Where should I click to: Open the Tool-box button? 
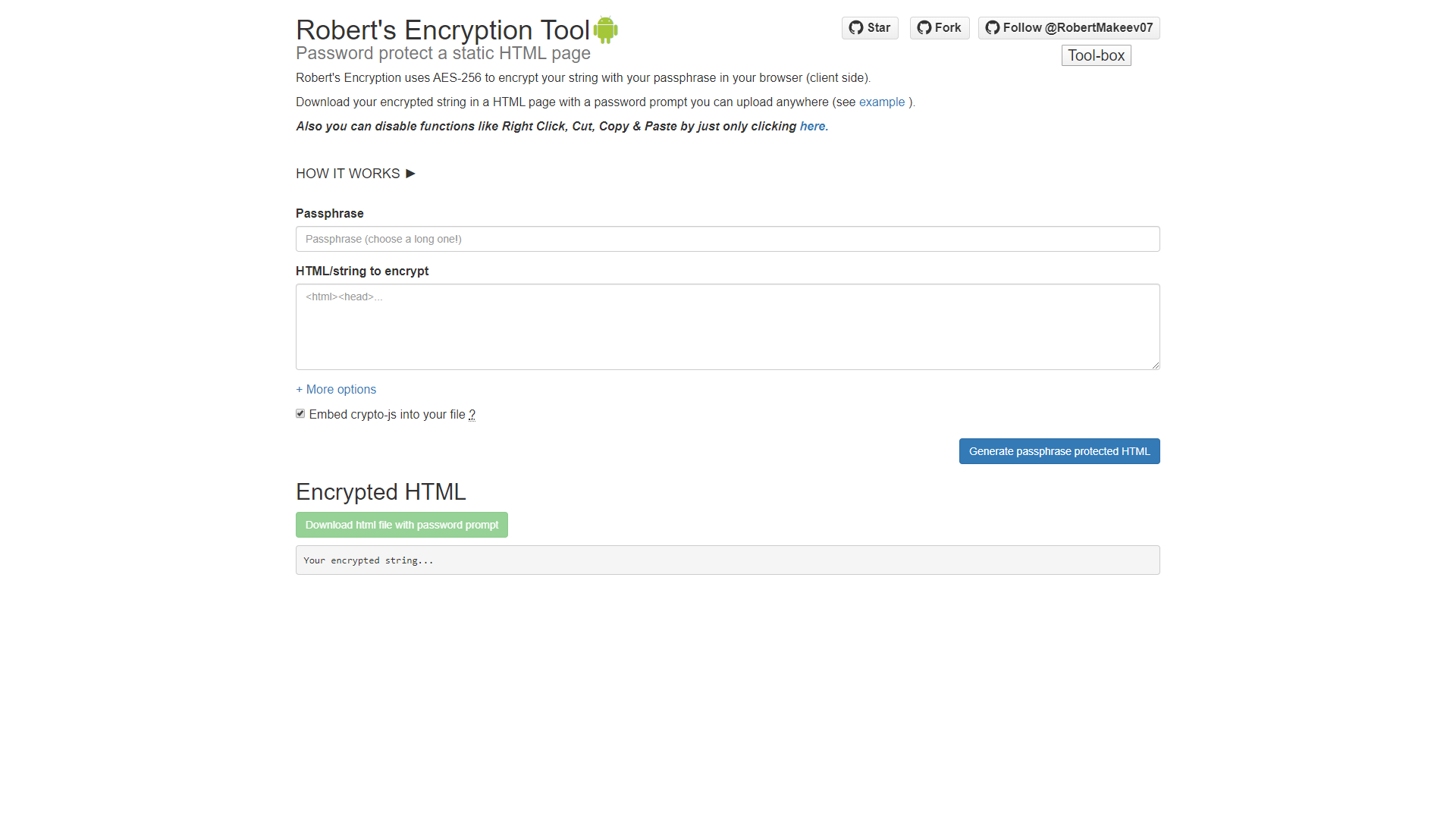pyautogui.click(x=1096, y=55)
